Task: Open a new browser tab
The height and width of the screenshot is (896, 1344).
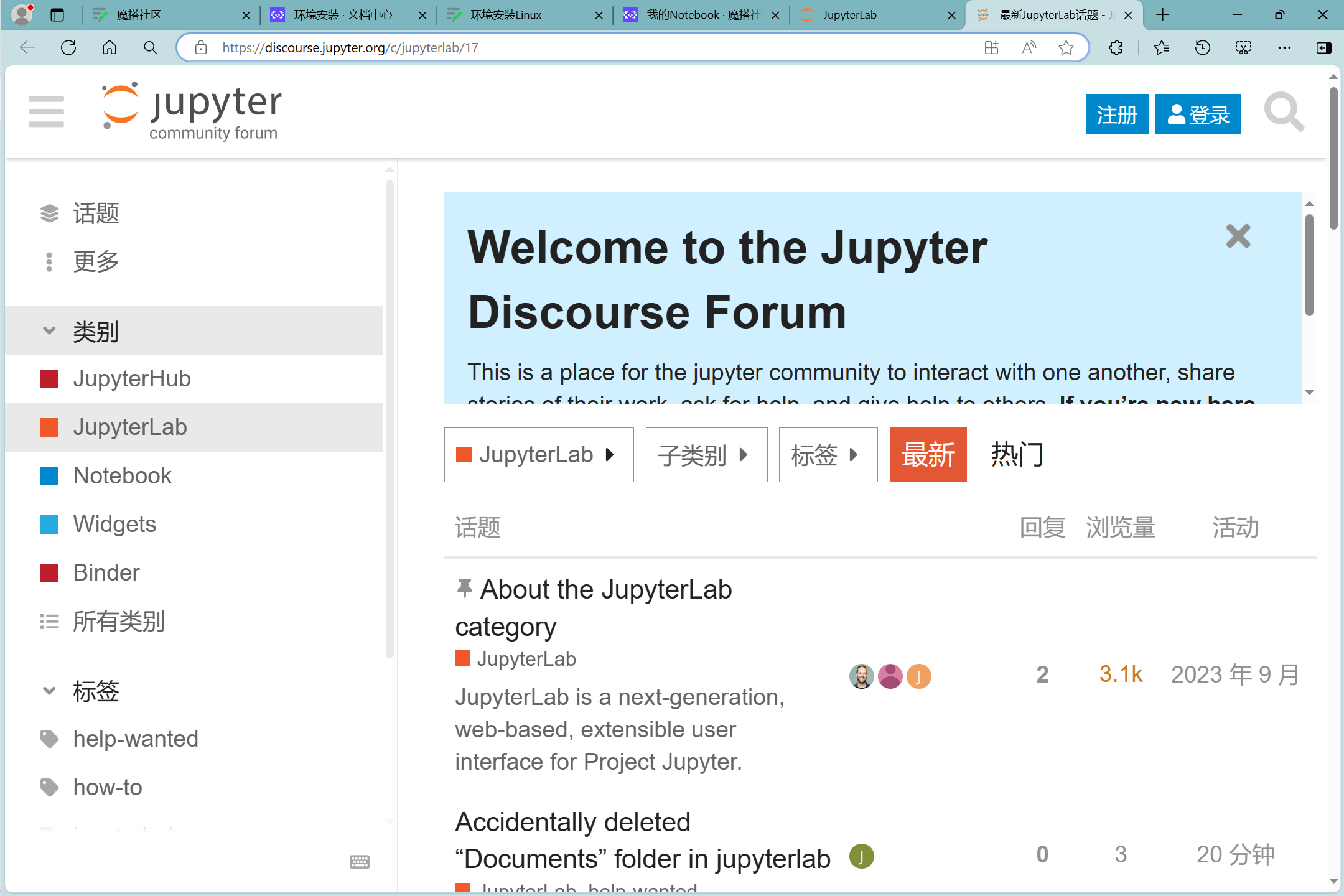Action: click(x=1163, y=15)
